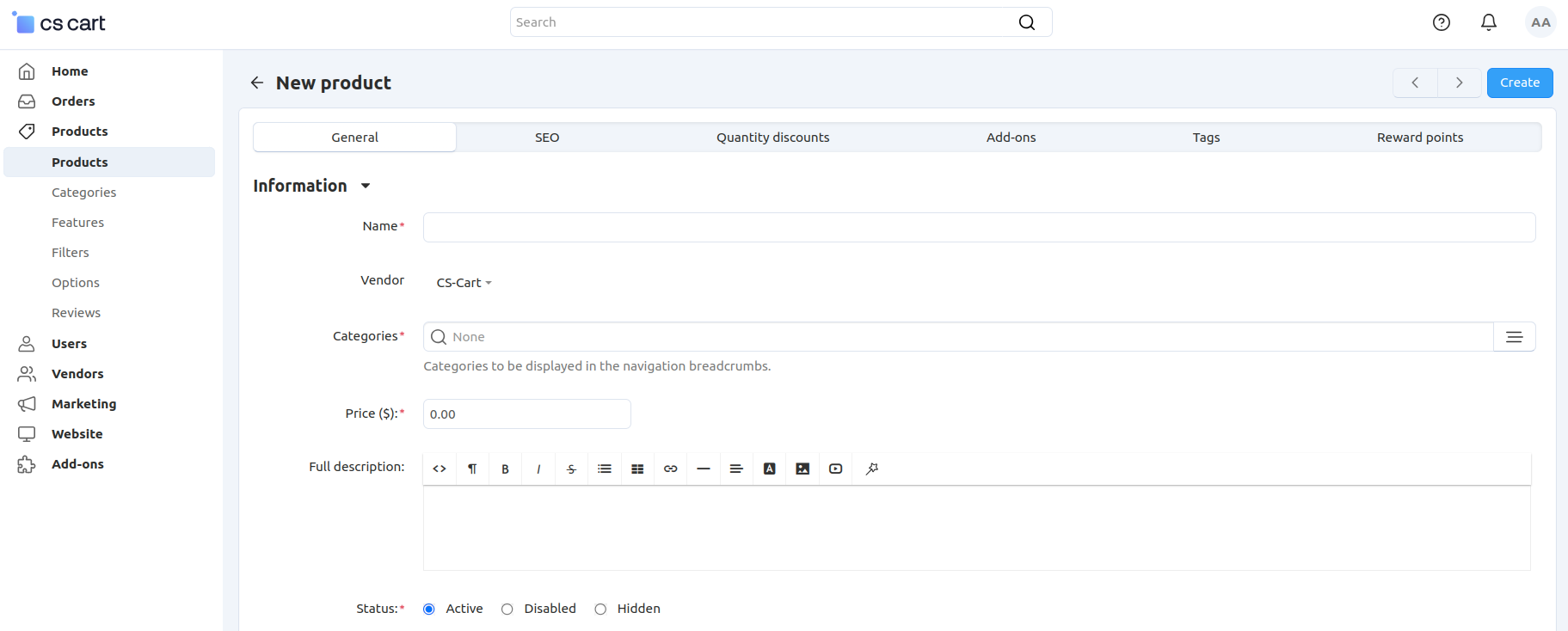The width and height of the screenshot is (1568, 631).
Task: Select the Disabled status radio button
Action: [507, 609]
